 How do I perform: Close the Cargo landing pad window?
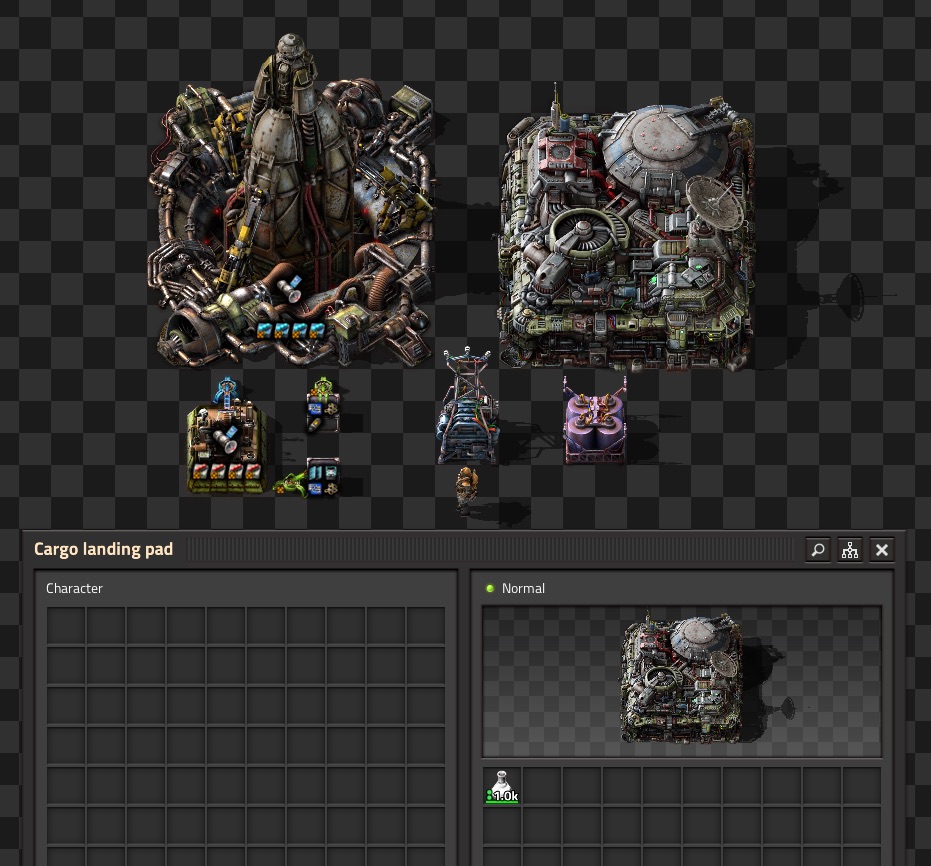[x=882, y=550]
